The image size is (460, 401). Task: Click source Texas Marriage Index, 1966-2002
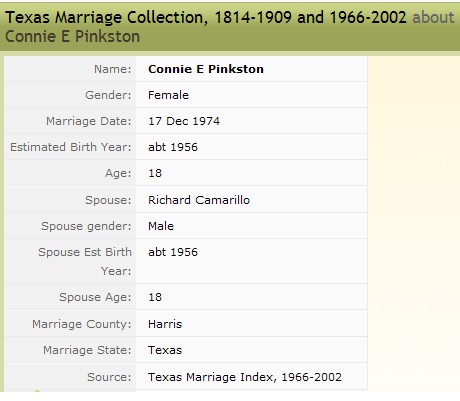[x=245, y=377]
